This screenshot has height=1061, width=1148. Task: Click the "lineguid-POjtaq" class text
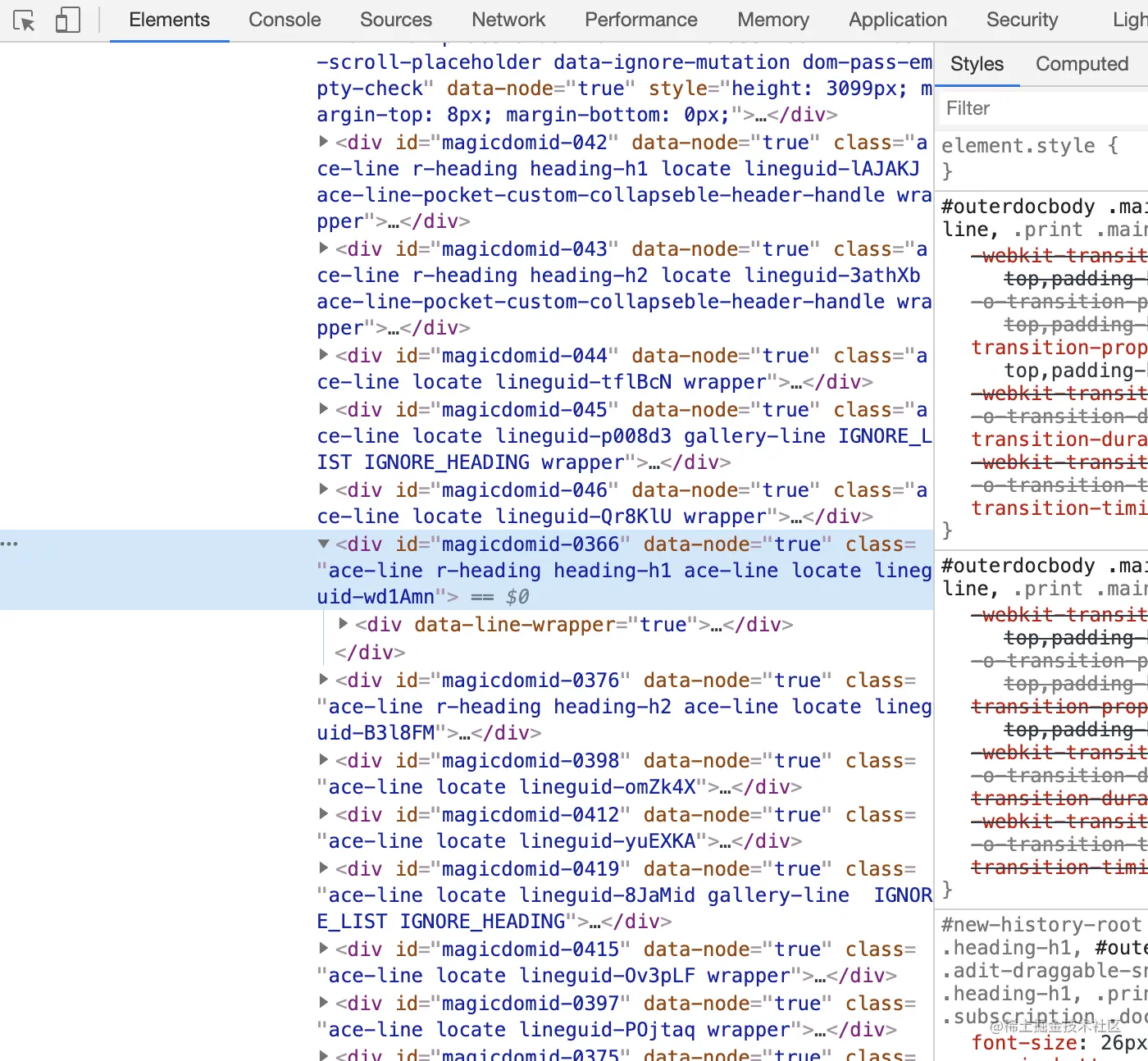608,1030
